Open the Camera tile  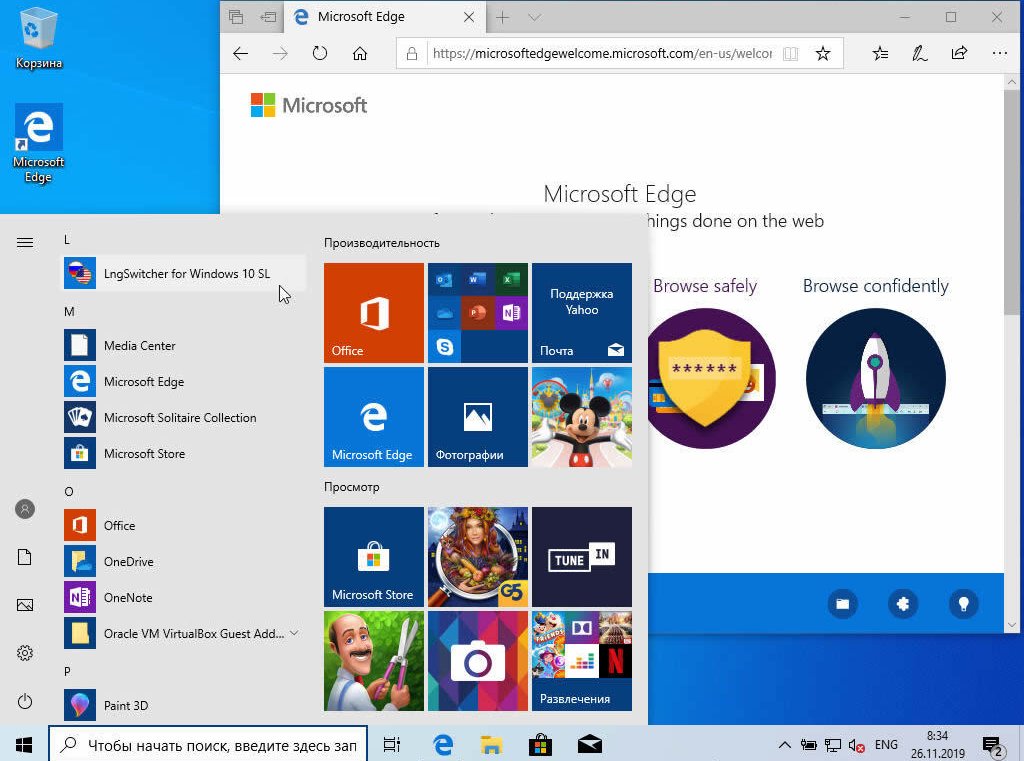[x=477, y=660]
